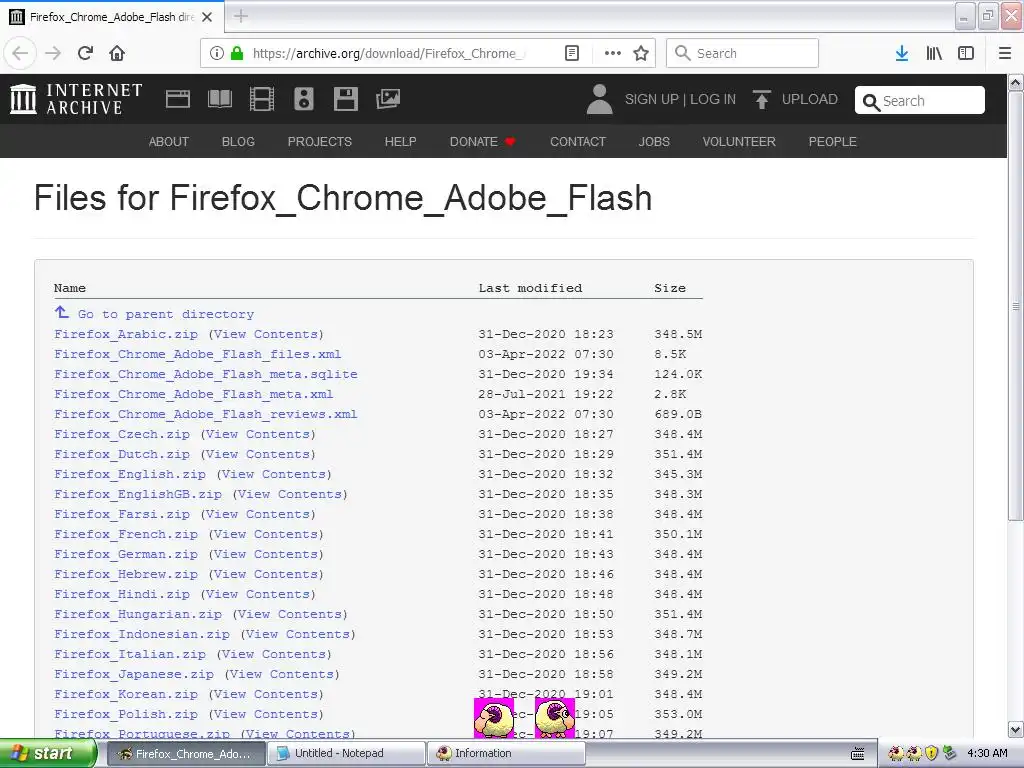Reload the current page

85,53
